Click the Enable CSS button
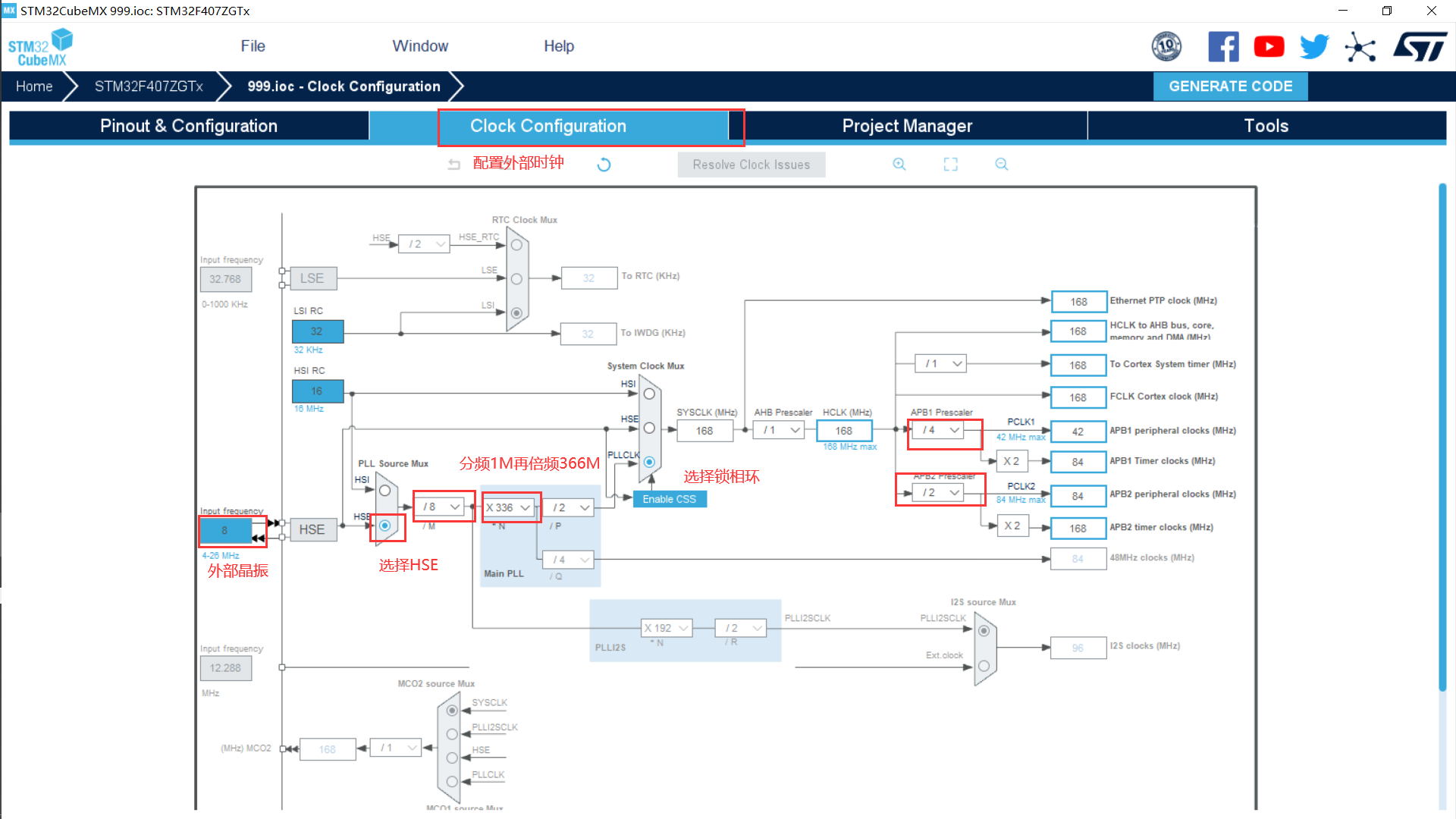The width and height of the screenshot is (1456, 819). pyautogui.click(x=669, y=499)
